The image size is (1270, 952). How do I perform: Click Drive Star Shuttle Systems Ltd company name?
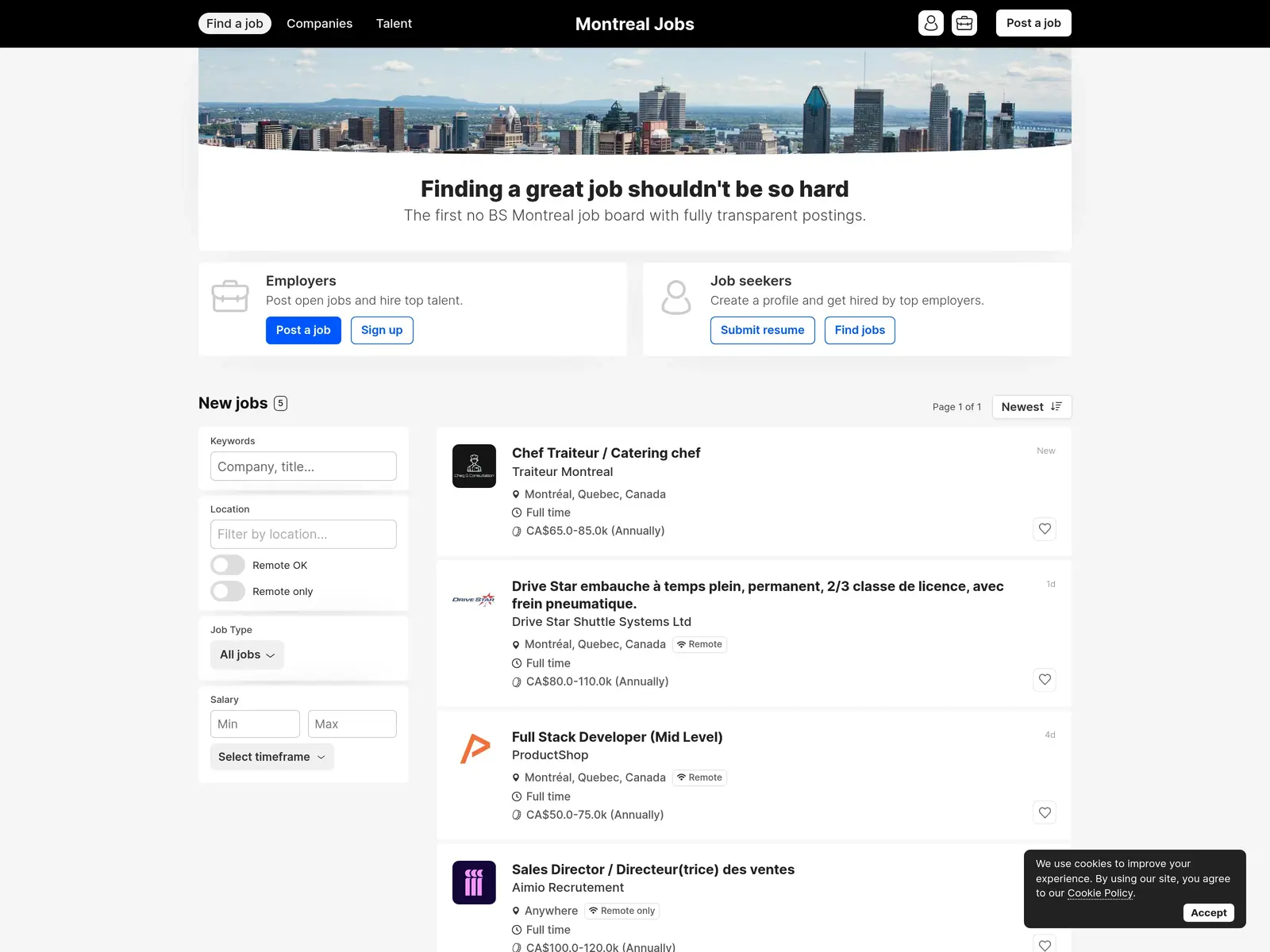tap(601, 622)
